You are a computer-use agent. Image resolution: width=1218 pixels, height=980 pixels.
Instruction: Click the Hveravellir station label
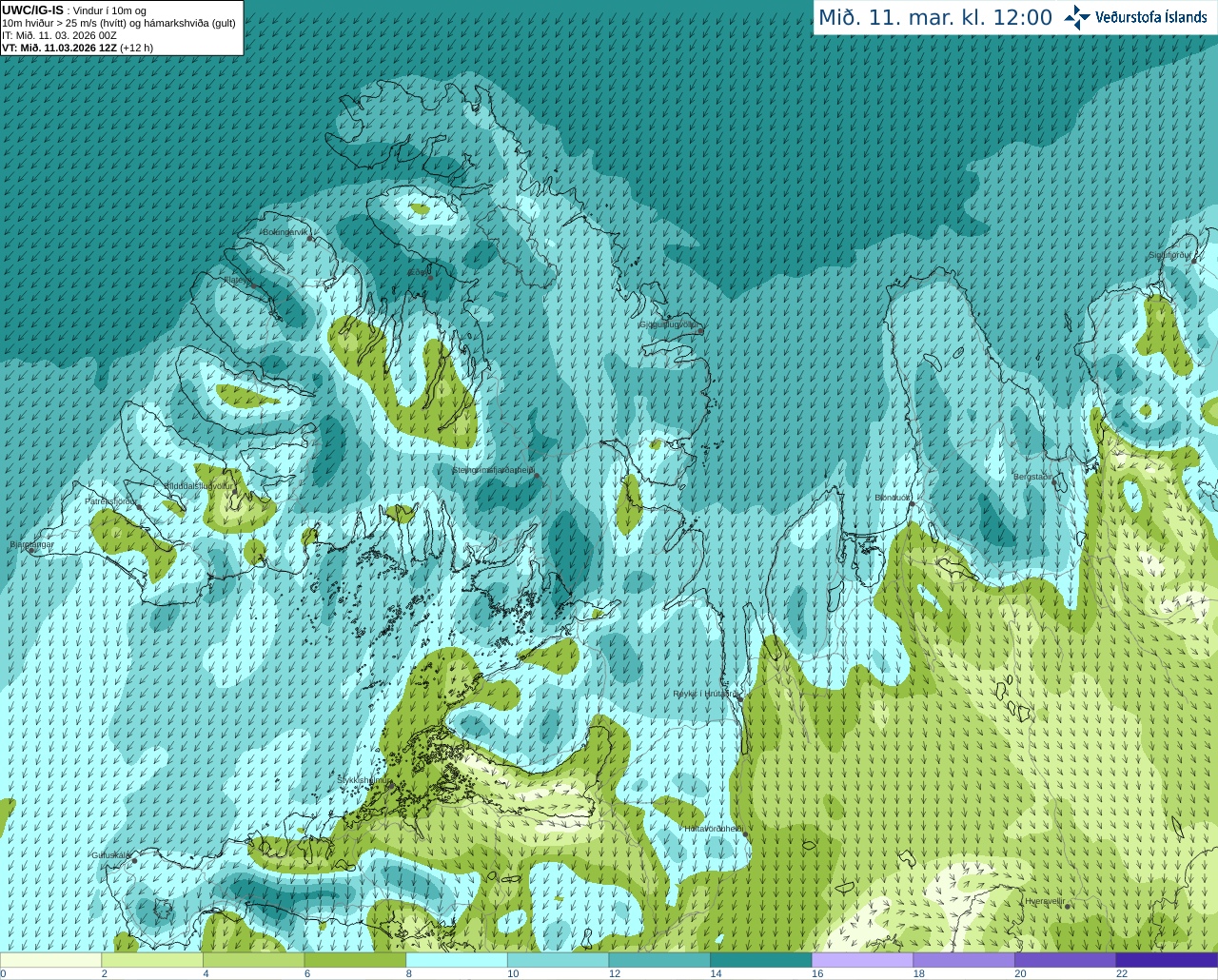(x=1044, y=900)
